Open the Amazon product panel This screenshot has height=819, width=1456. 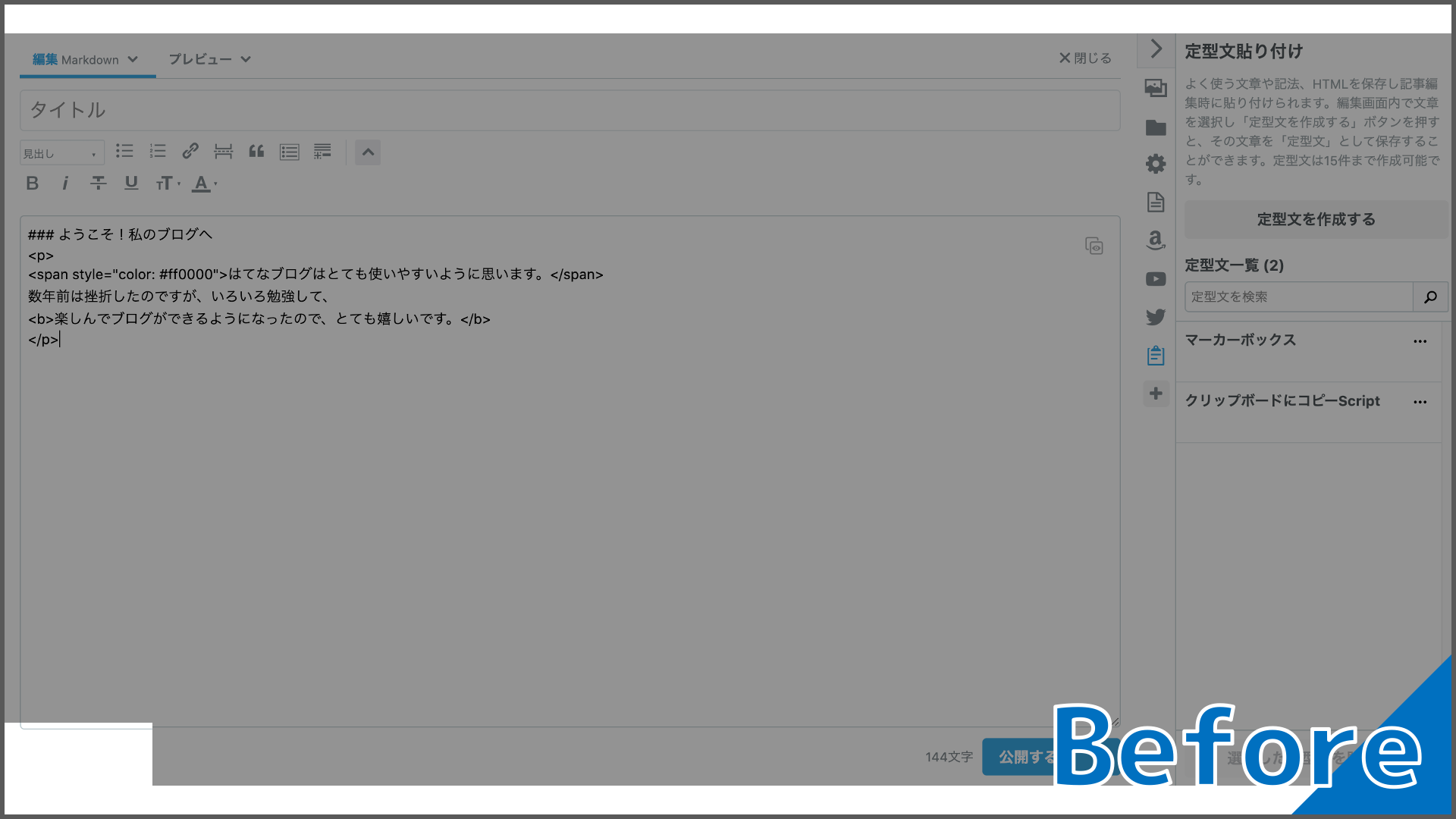pyautogui.click(x=1156, y=240)
